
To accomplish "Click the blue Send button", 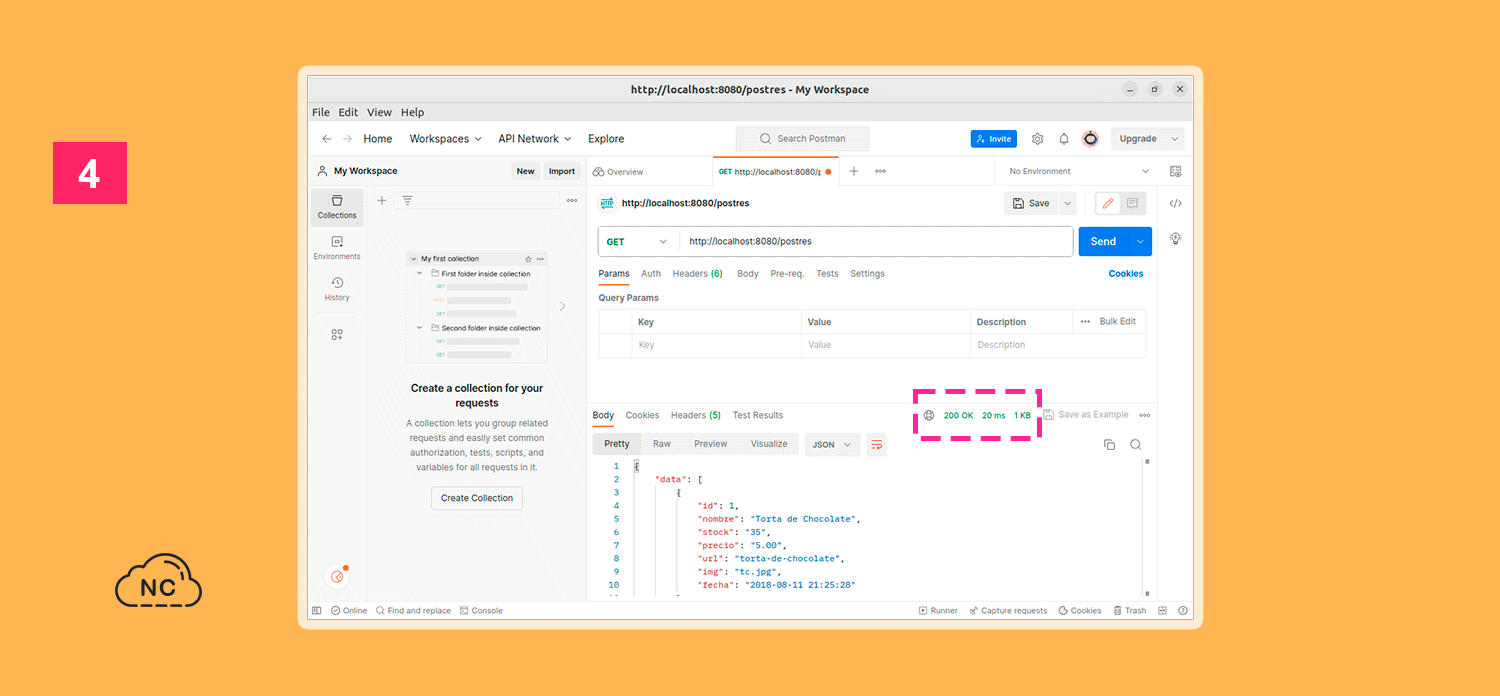I will click(1103, 242).
